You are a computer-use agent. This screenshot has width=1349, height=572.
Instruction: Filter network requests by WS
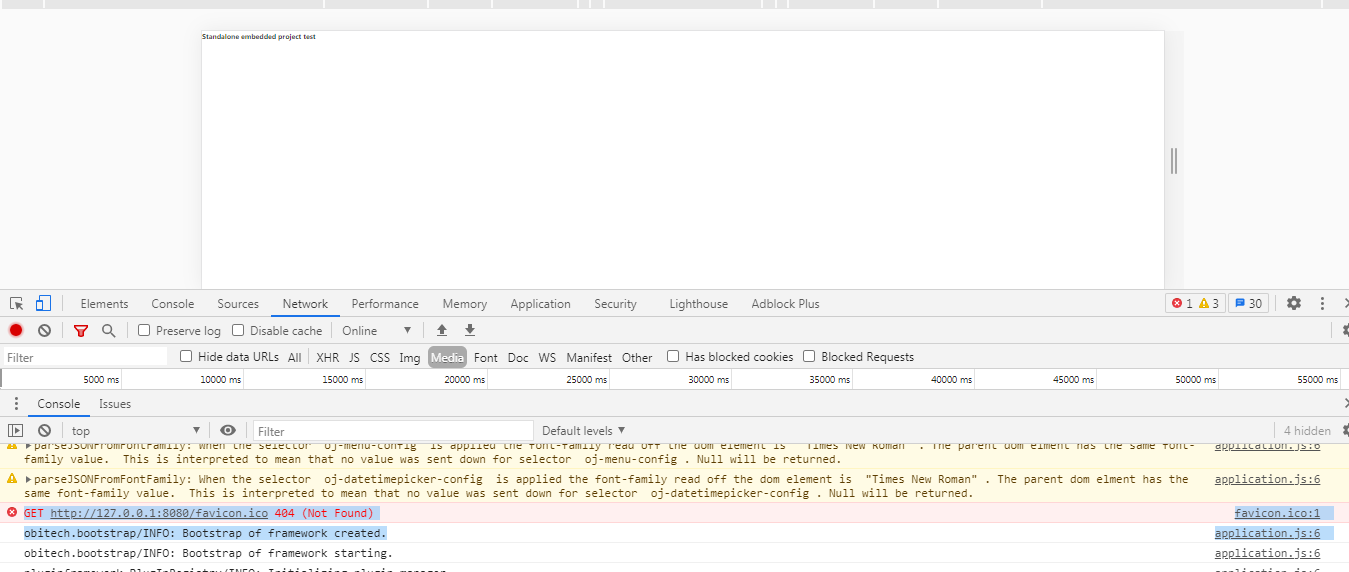coord(547,358)
